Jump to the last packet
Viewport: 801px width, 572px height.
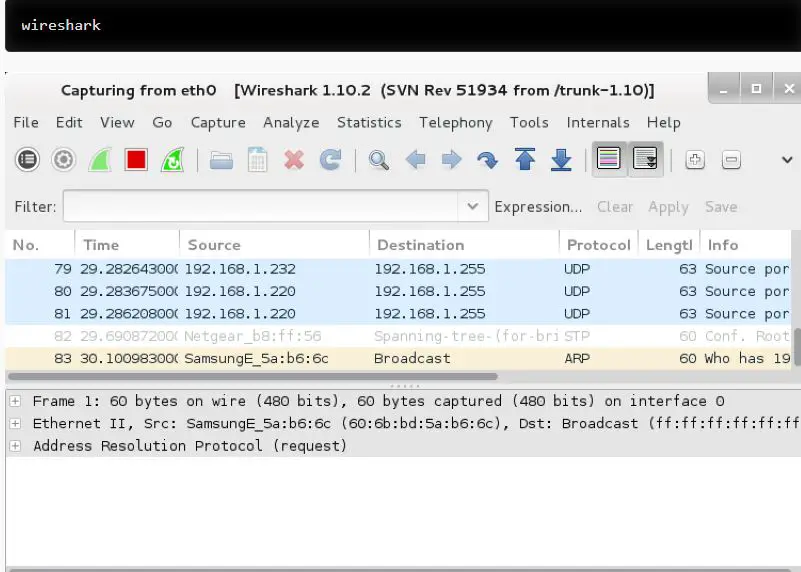(561, 159)
